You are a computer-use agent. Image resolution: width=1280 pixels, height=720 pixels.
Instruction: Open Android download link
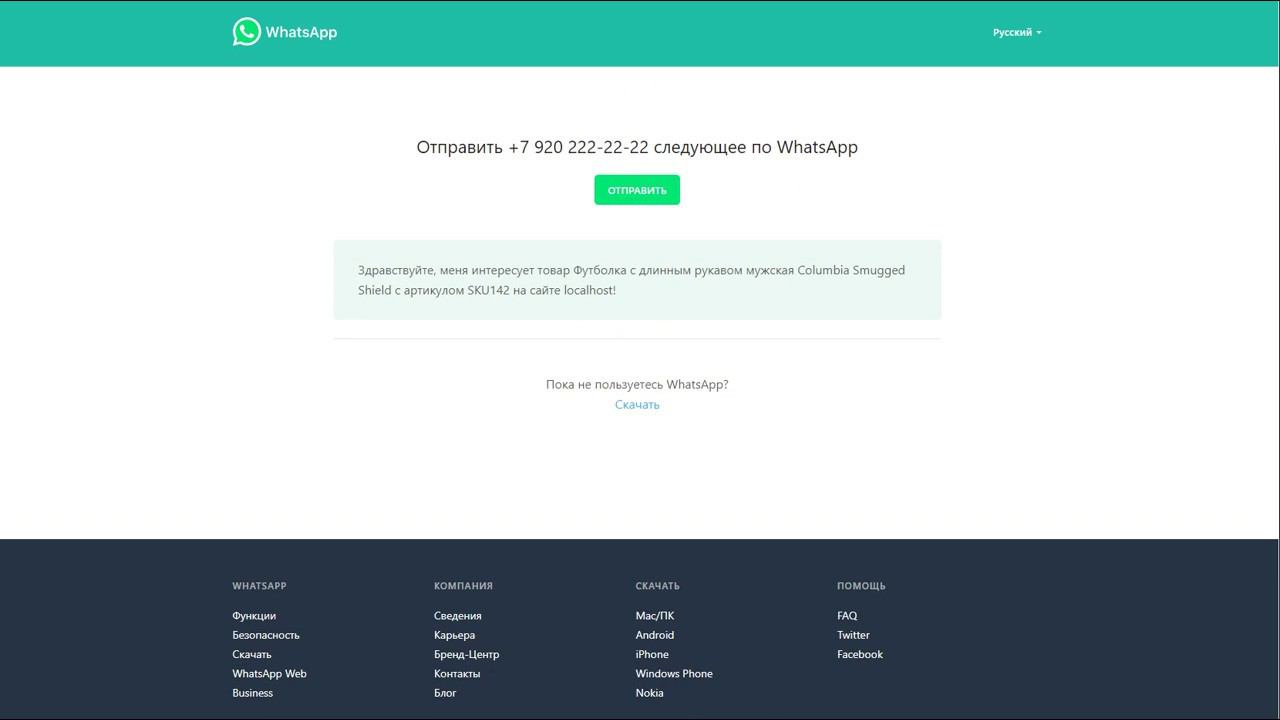coord(655,635)
